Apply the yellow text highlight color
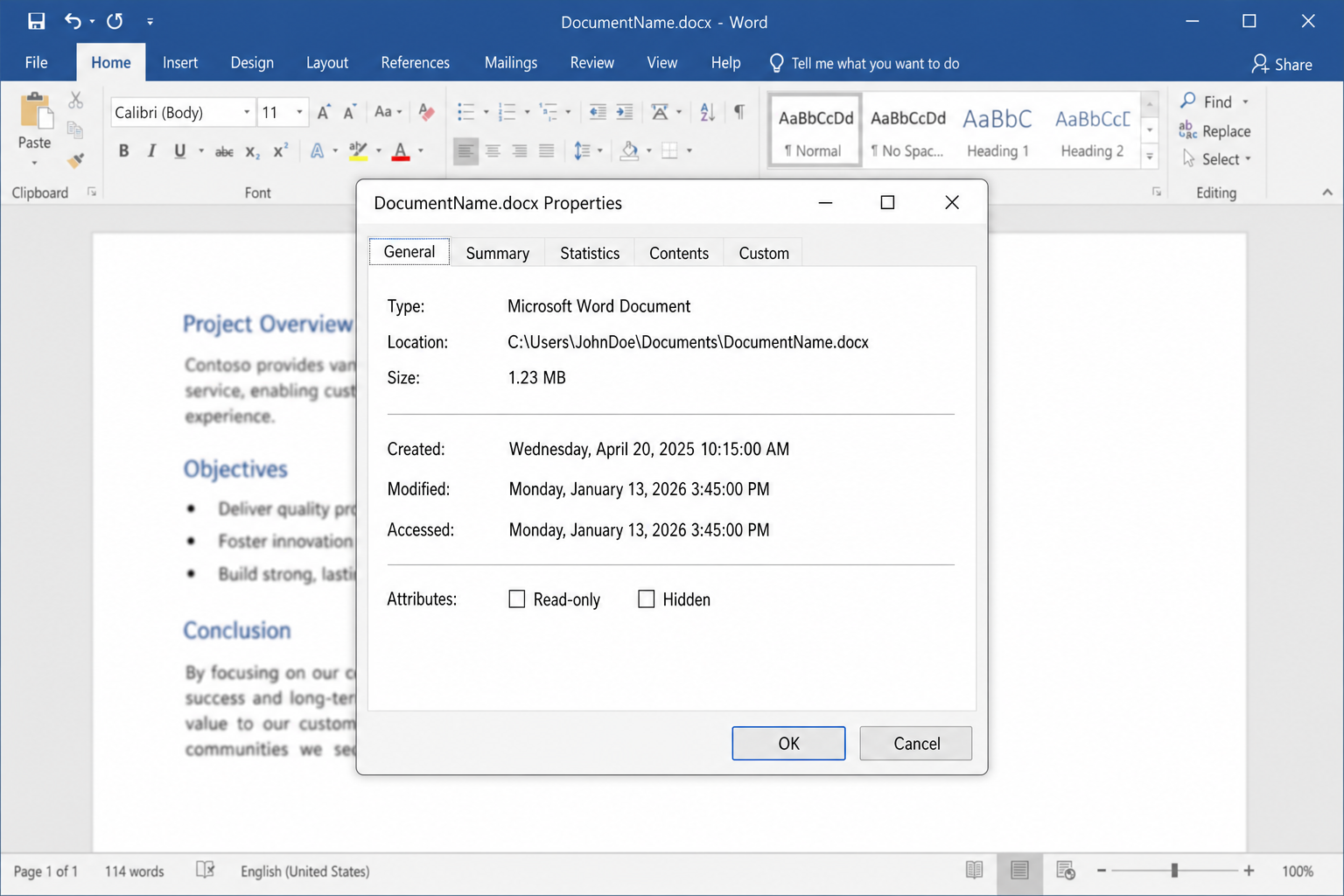This screenshot has height=896, width=1344. (x=358, y=151)
